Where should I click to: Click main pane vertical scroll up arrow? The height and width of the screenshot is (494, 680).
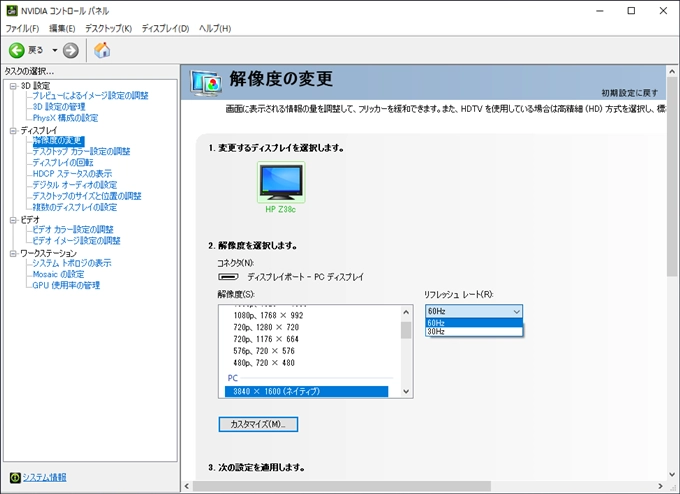coord(672,71)
